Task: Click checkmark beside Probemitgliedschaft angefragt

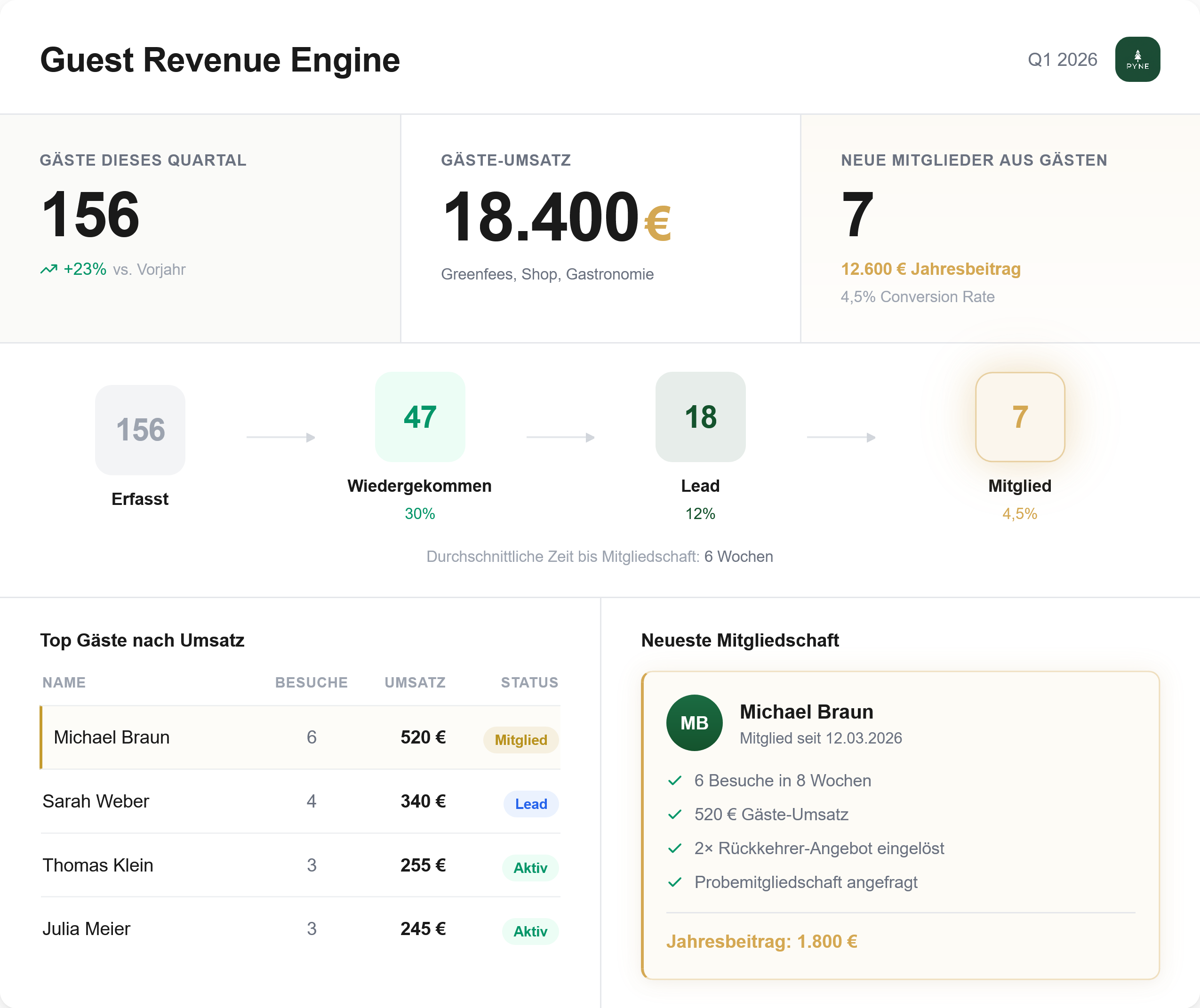Action: (675, 882)
